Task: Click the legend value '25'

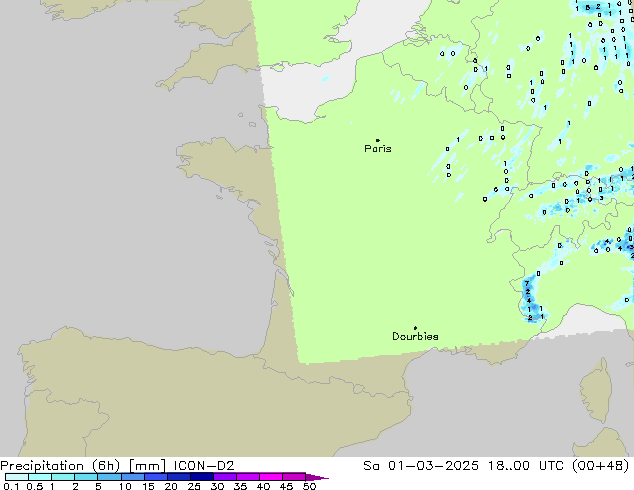Action: (x=194, y=486)
